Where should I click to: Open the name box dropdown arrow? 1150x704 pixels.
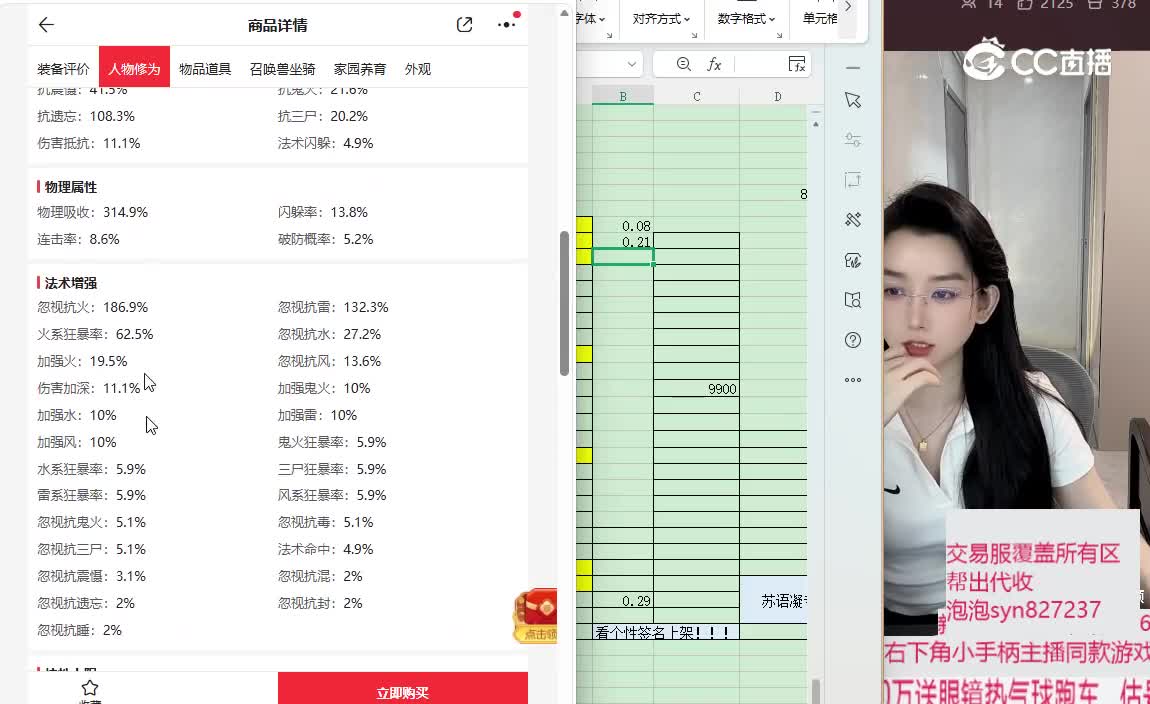coord(631,65)
